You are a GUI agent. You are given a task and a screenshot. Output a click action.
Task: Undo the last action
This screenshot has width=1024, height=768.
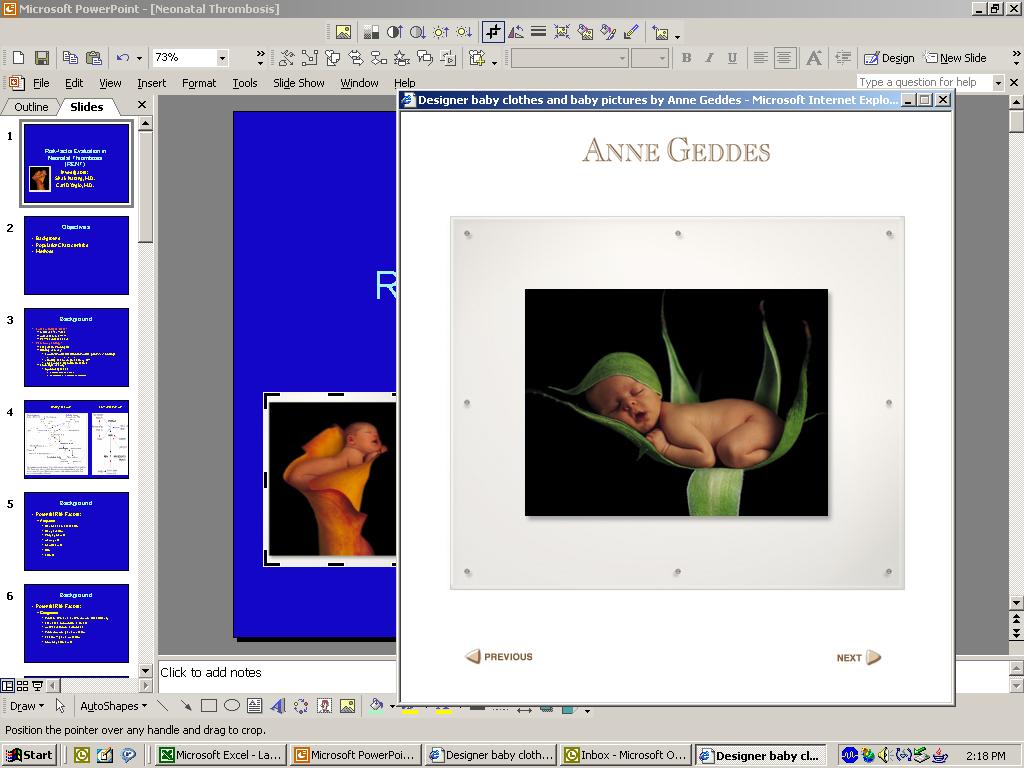pyautogui.click(x=122, y=58)
